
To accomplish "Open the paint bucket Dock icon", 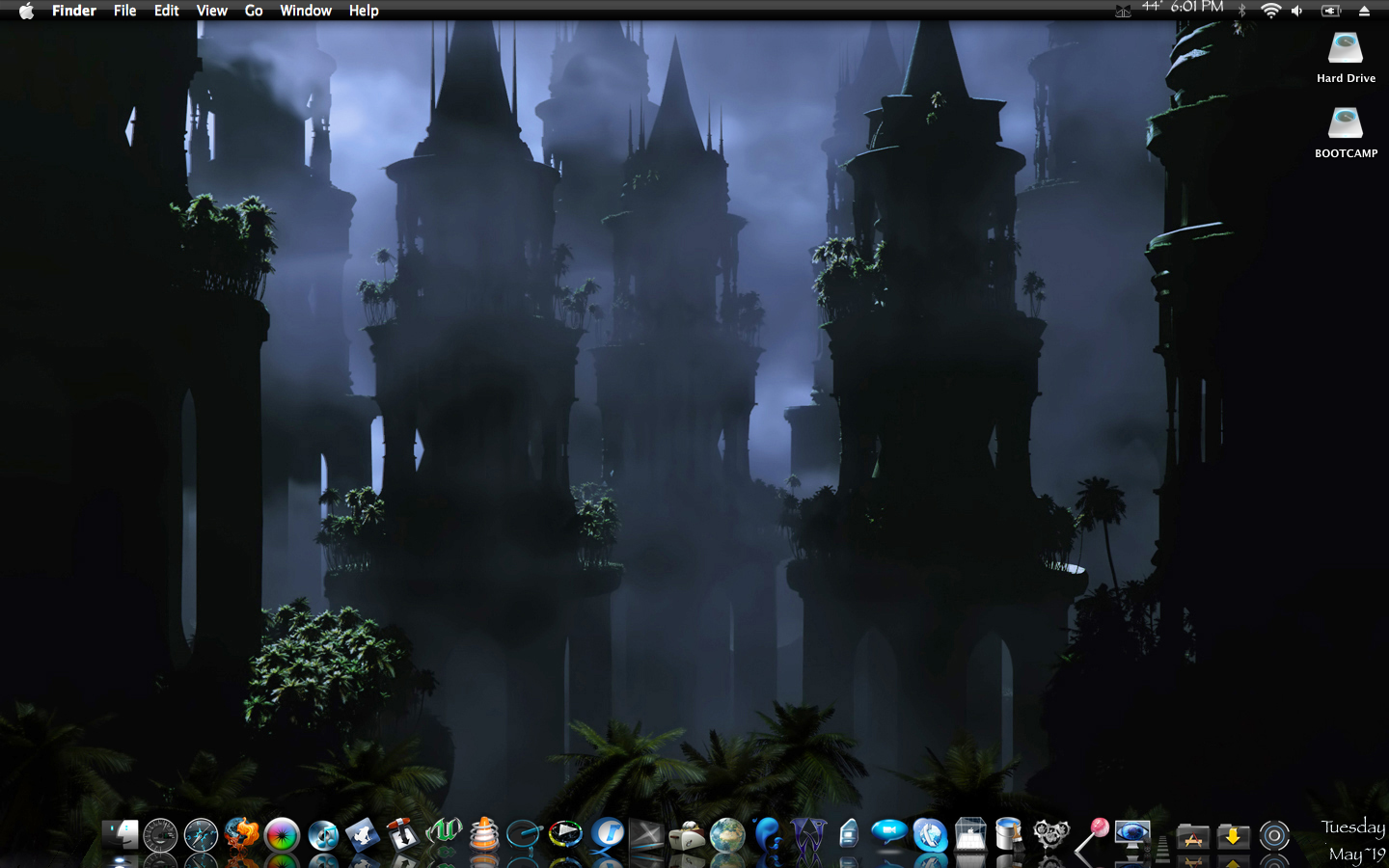I will pyautogui.click(x=1010, y=834).
